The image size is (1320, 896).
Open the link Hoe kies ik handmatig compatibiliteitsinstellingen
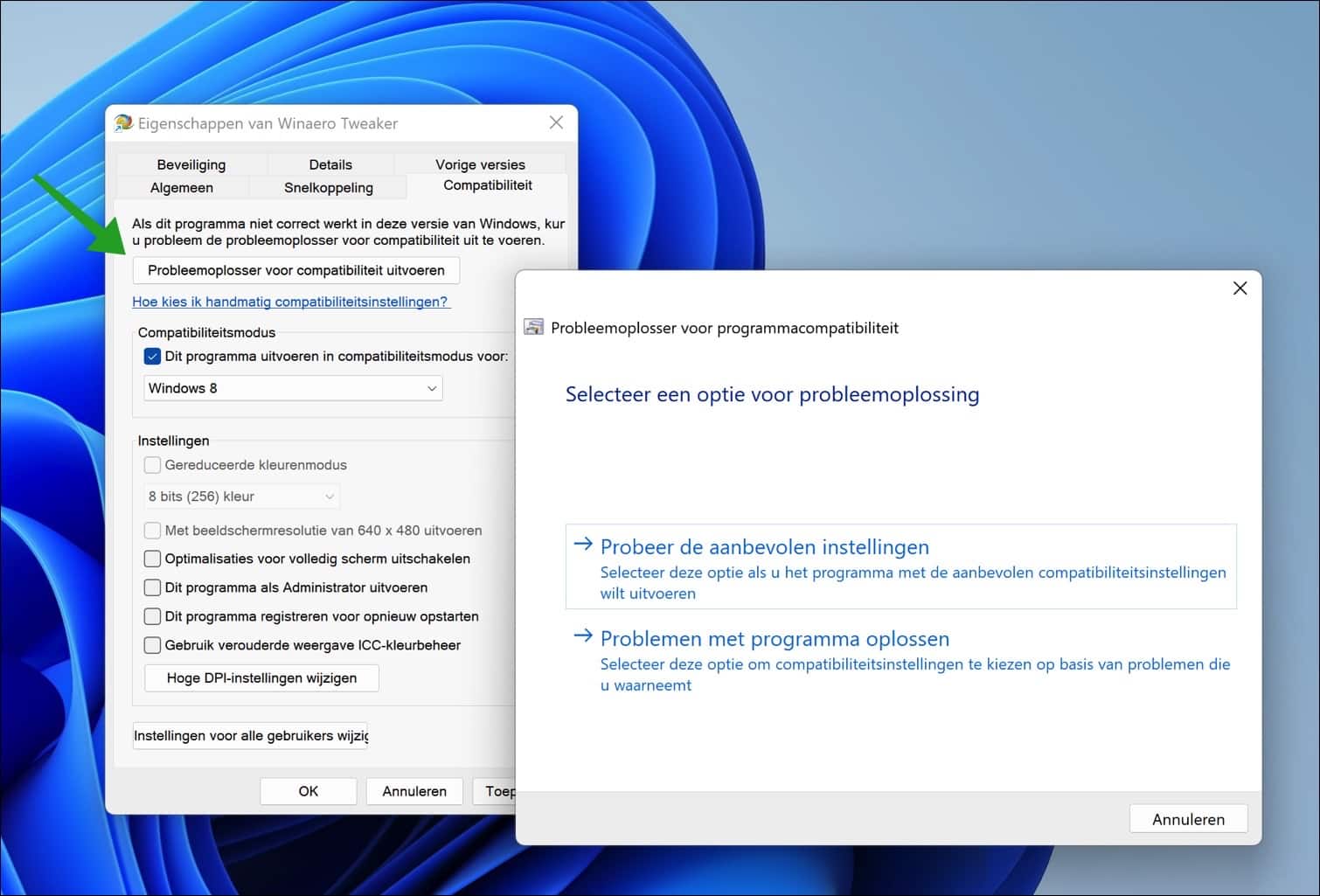click(x=291, y=301)
